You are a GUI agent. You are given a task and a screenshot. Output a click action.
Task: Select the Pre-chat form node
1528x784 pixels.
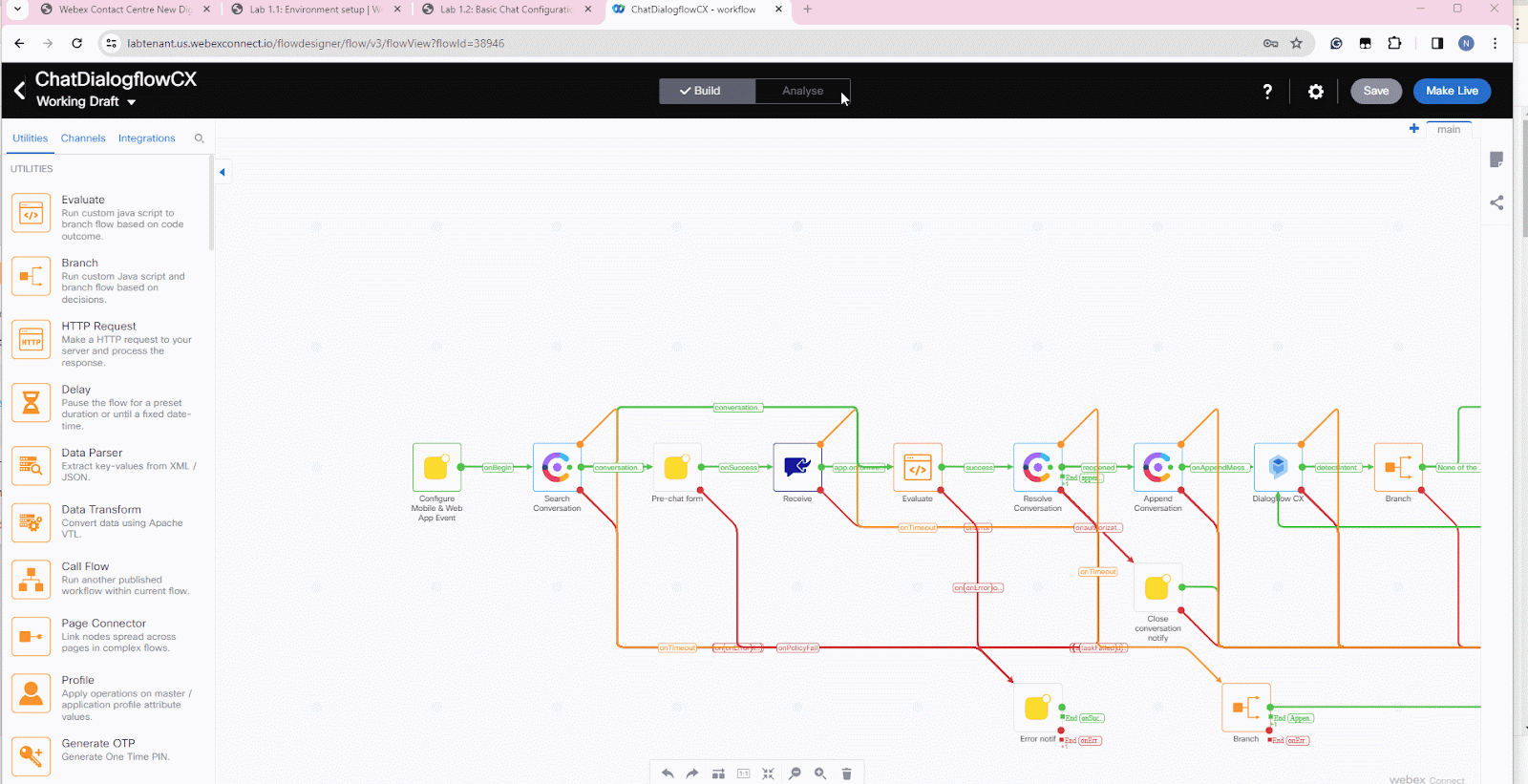[677, 467]
